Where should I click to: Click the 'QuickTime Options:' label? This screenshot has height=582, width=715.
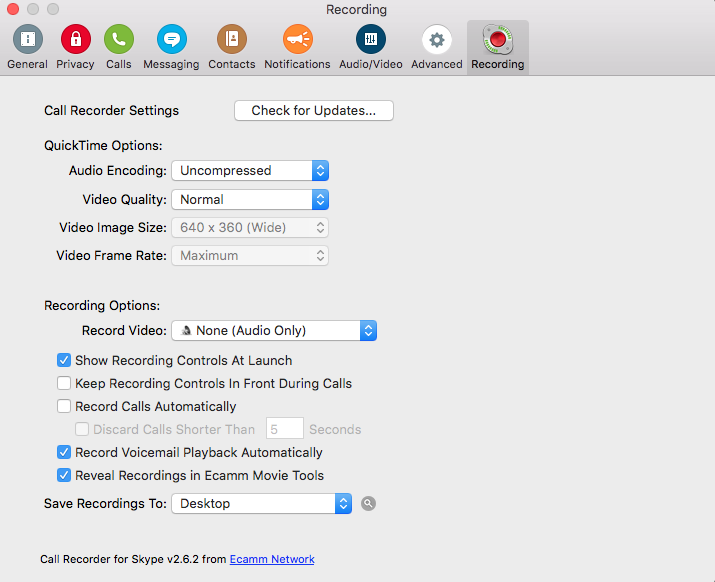tap(103, 146)
